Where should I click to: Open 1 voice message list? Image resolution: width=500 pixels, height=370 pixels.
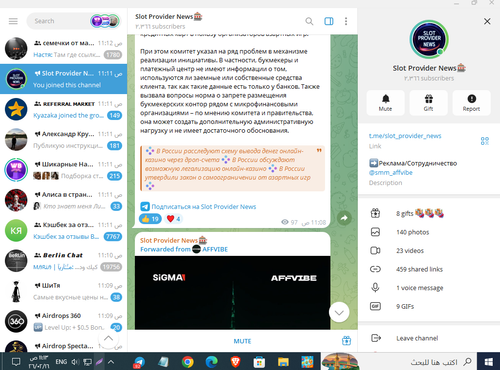[x=429, y=288]
